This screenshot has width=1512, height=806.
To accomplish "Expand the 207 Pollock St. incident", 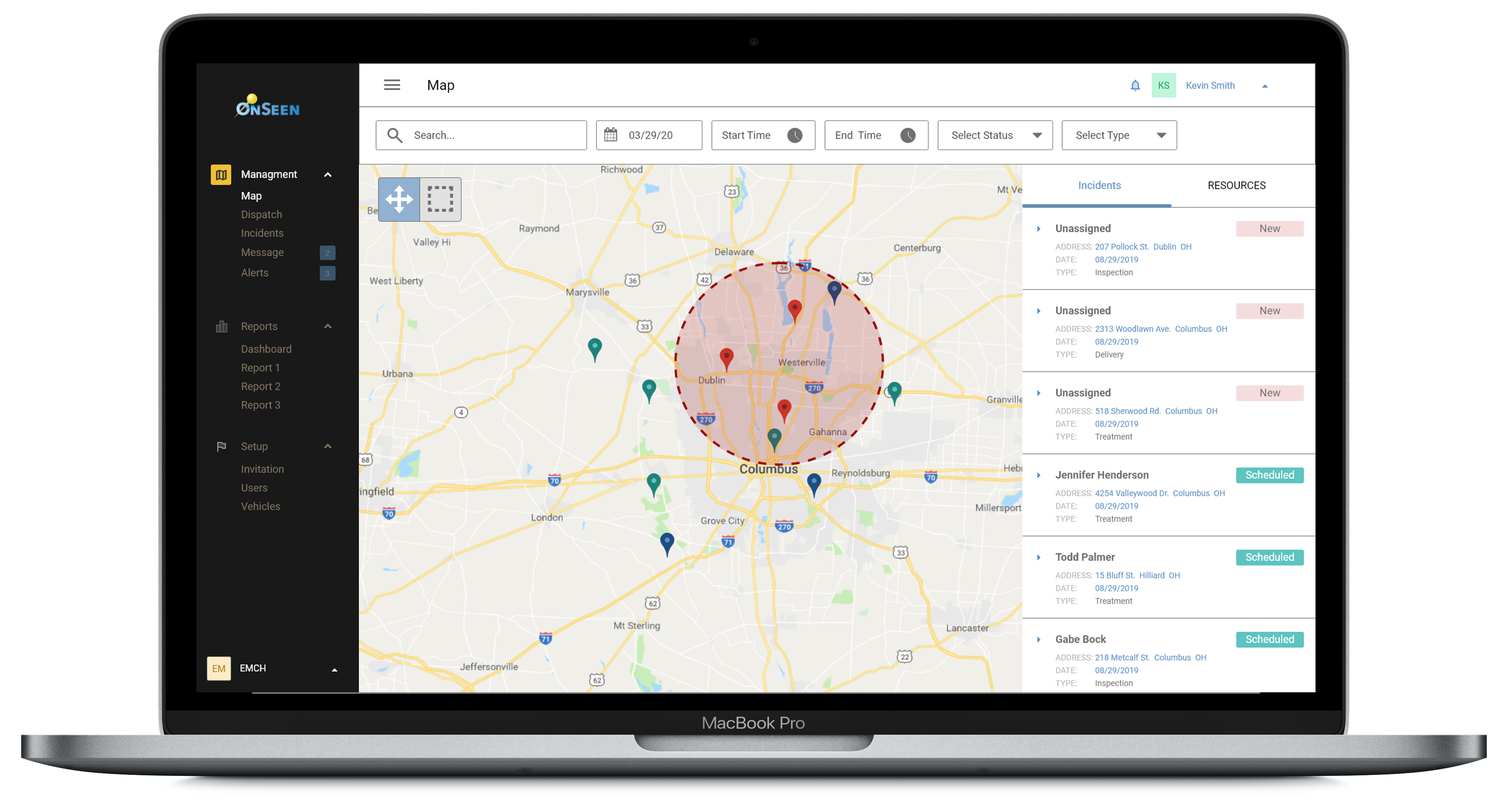I will (x=1038, y=229).
